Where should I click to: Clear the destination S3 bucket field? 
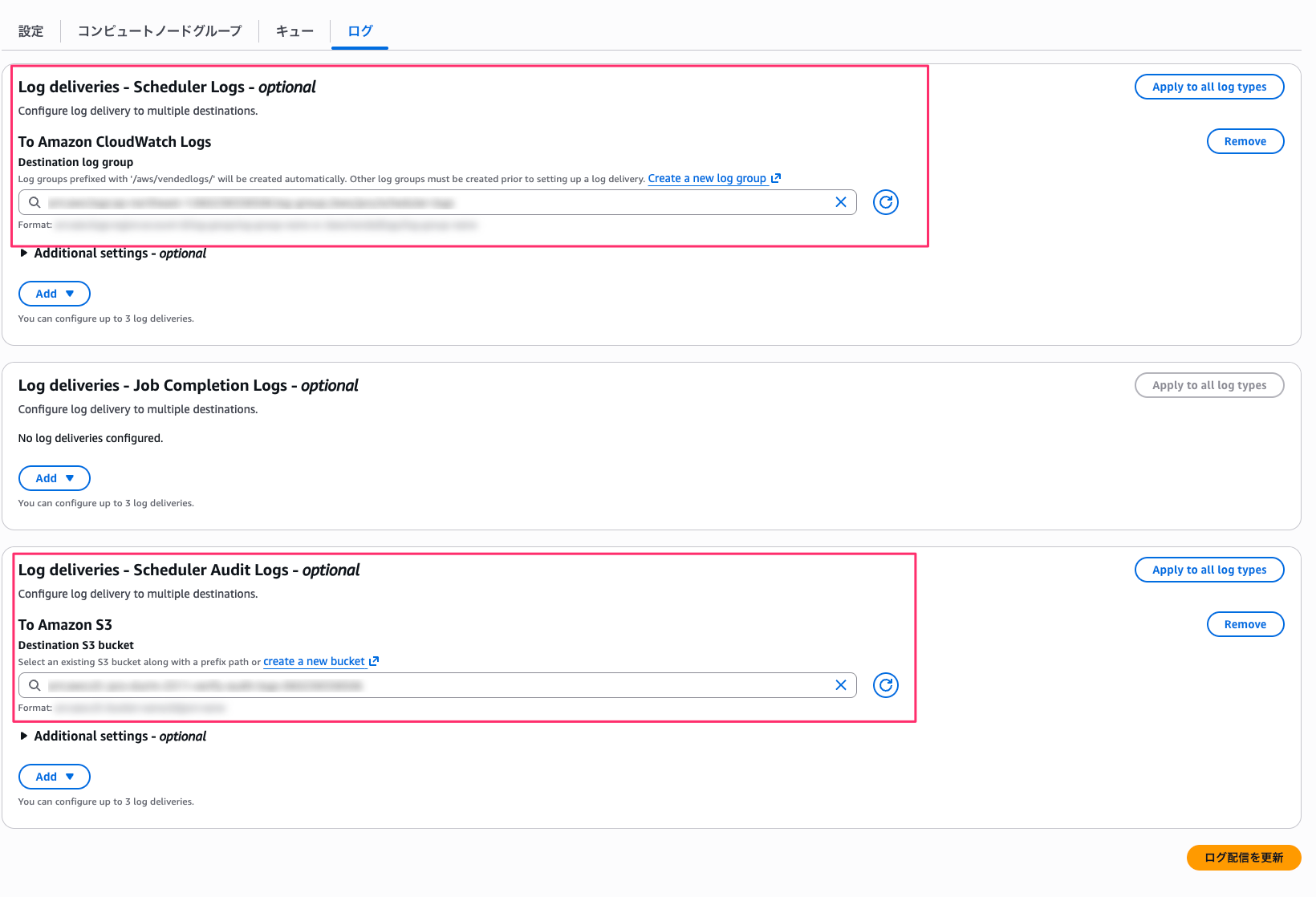(841, 685)
